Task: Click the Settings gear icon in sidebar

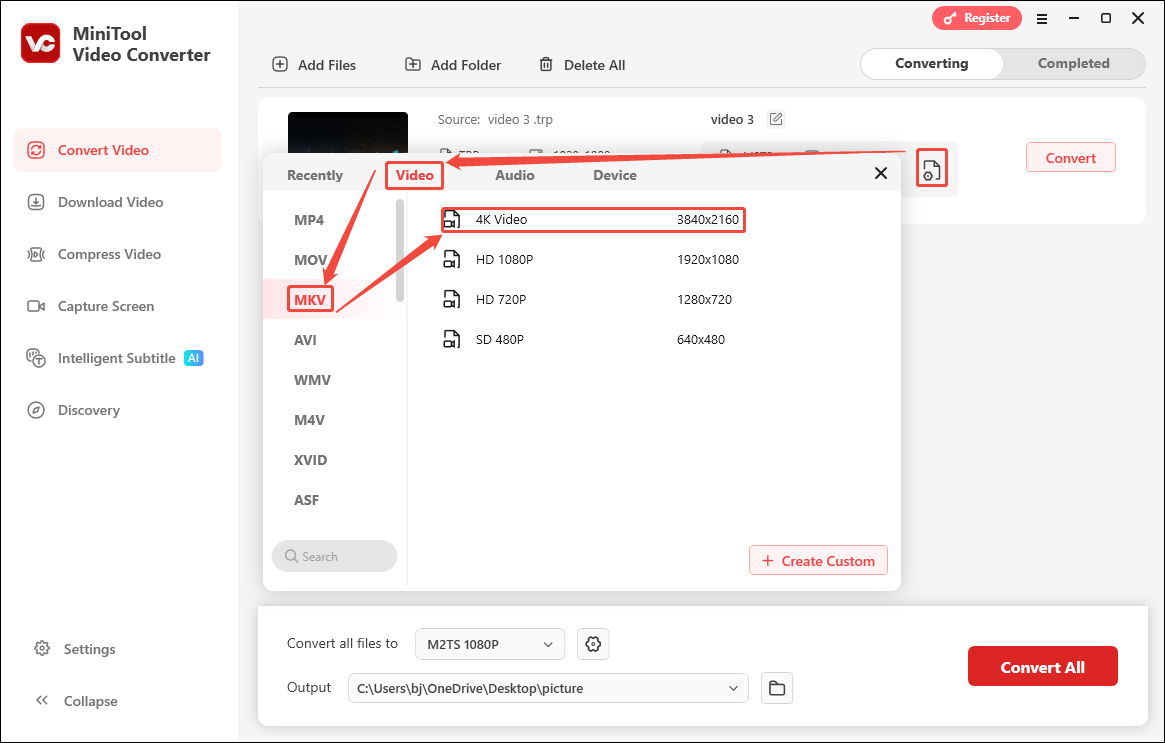Action: [42, 649]
